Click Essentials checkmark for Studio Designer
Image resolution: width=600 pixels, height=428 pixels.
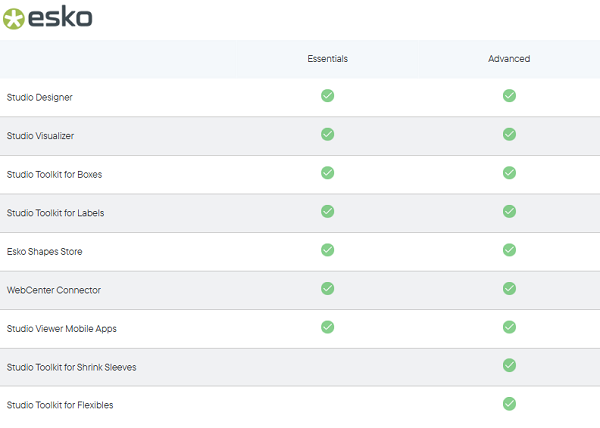(x=327, y=96)
